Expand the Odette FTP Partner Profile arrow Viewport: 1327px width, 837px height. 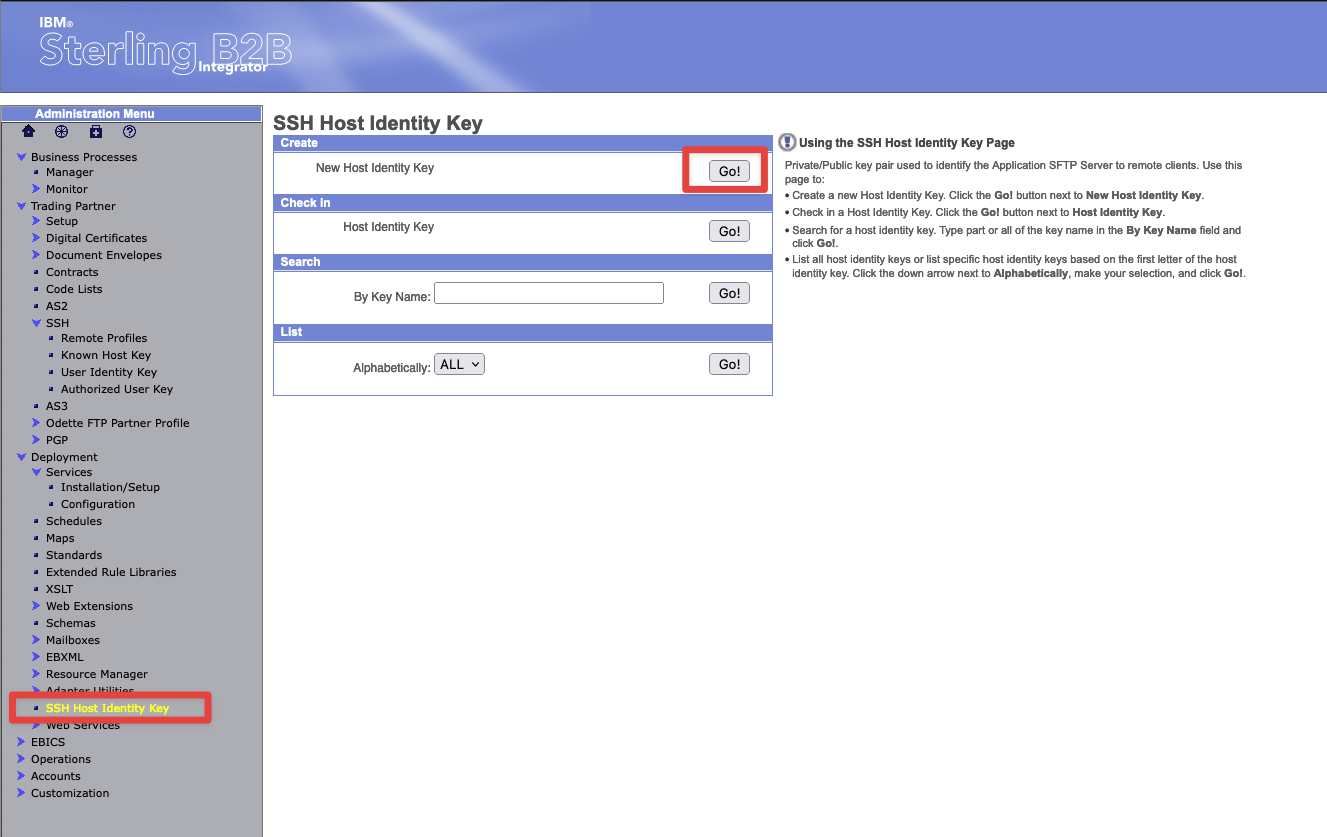[37, 423]
